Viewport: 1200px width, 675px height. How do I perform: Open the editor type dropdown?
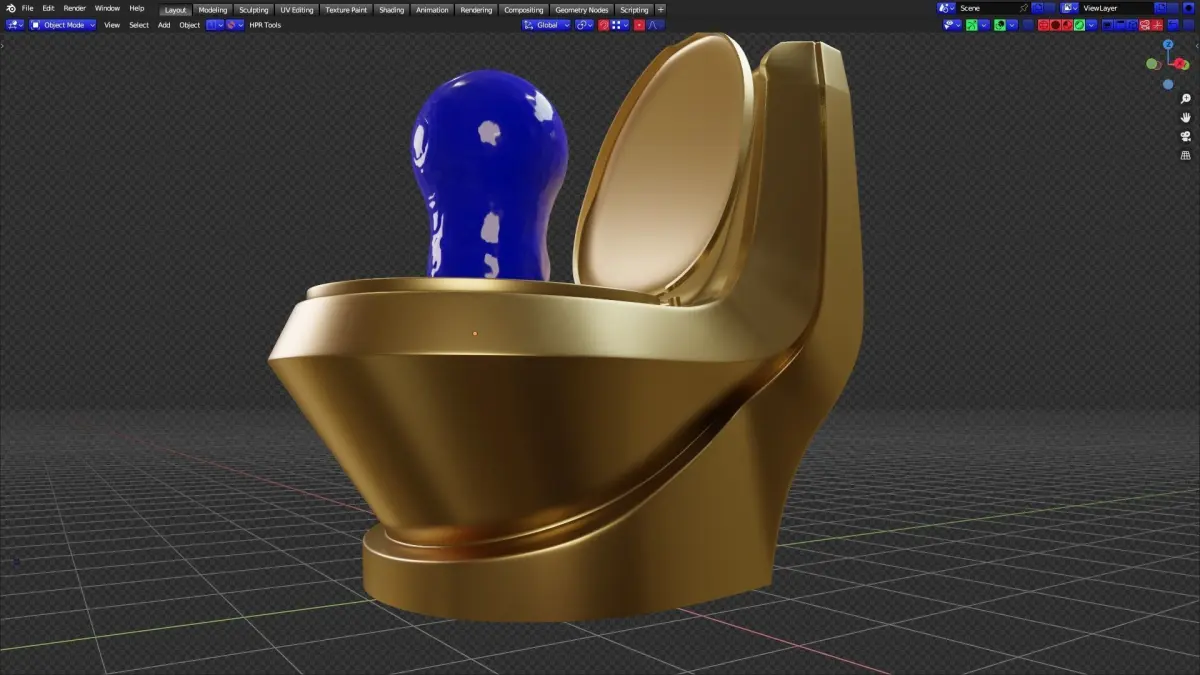[x=14, y=25]
